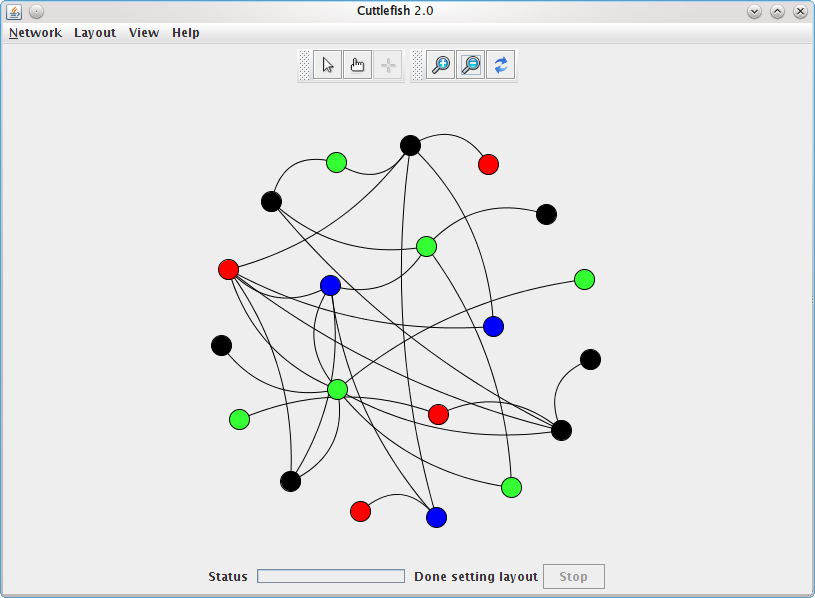Select the blue node at the bottom
815x598 pixels.
[437, 517]
